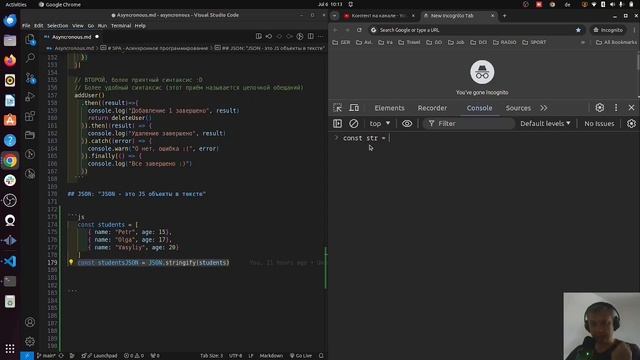The image size is (640, 360).
Task: Open console settings gear next to No Issues
Action: (631, 123)
